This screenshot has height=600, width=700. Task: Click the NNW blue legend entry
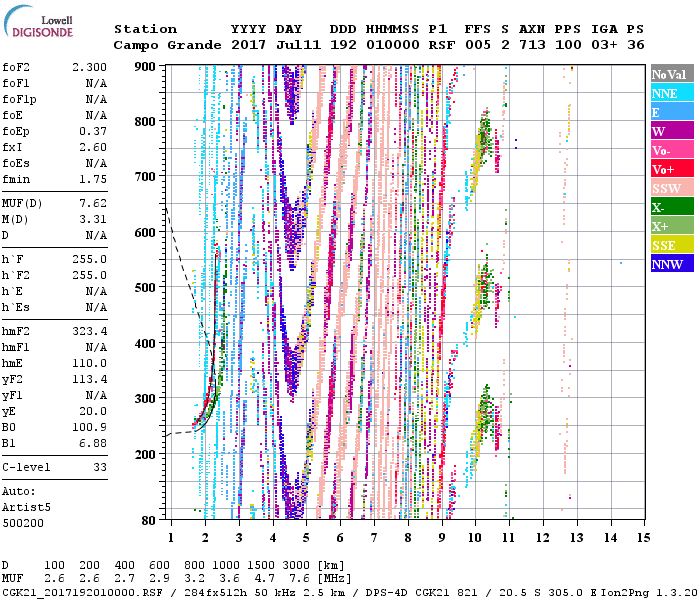(669, 264)
